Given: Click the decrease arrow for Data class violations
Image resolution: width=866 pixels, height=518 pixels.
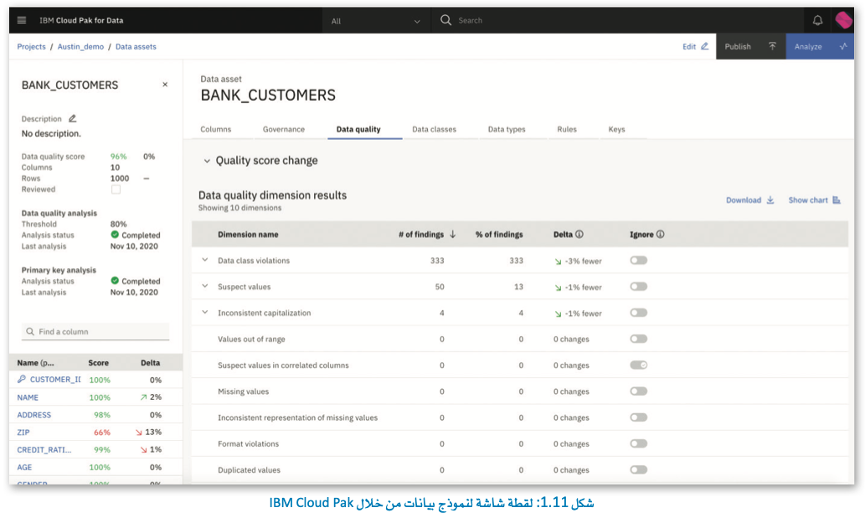Looking at the screenshot, I should (558, 261).
